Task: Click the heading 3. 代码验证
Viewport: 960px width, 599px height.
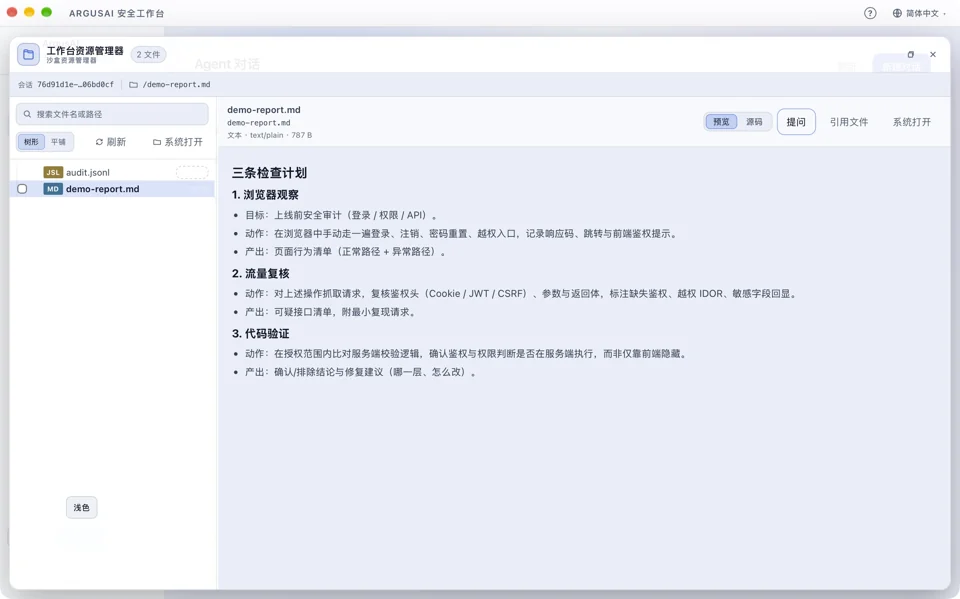Action: click(x=260, y=334)
